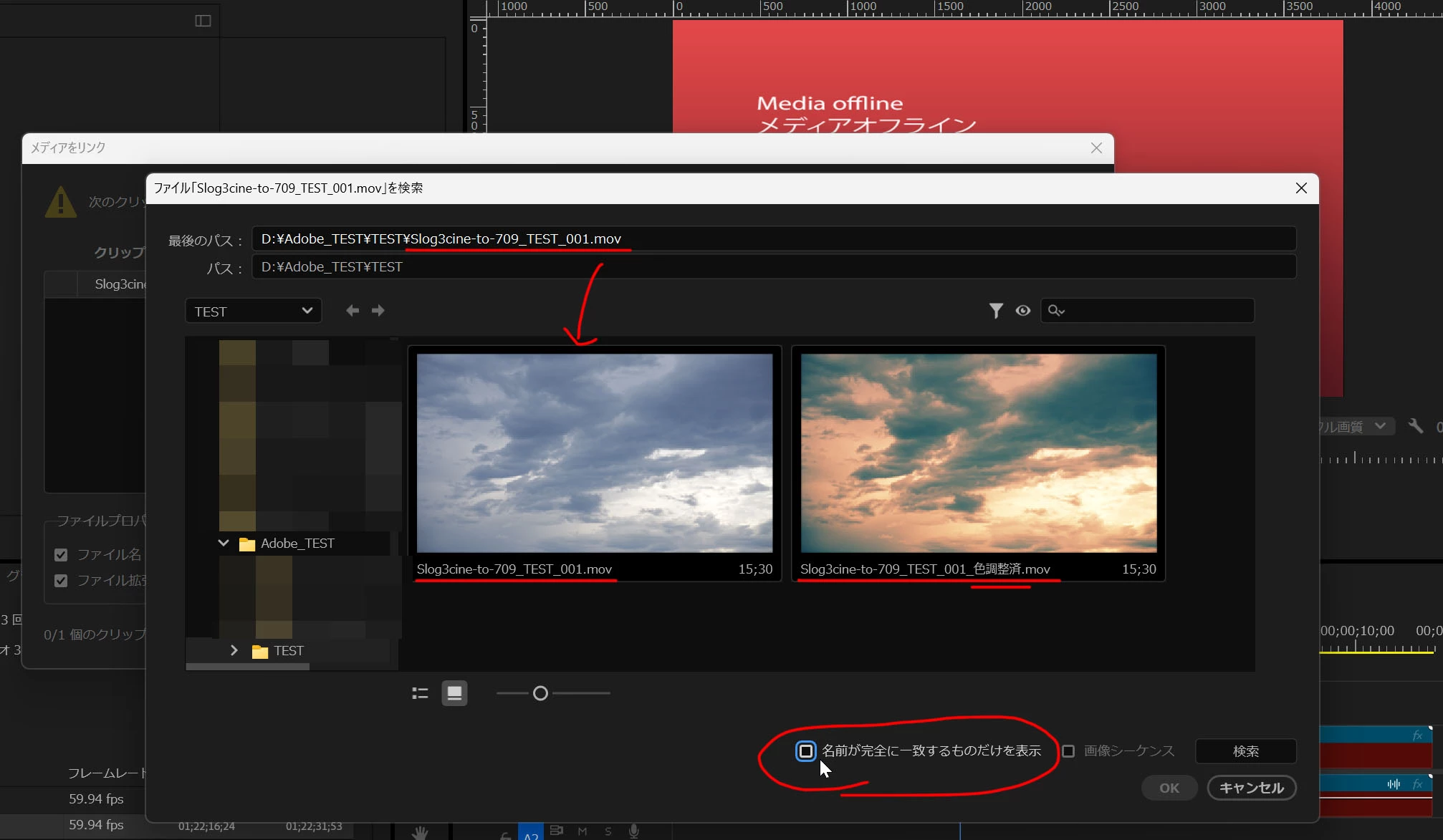
Task: Uncheck the ファイル名 checkbox
Action: [x=61, y=554]
